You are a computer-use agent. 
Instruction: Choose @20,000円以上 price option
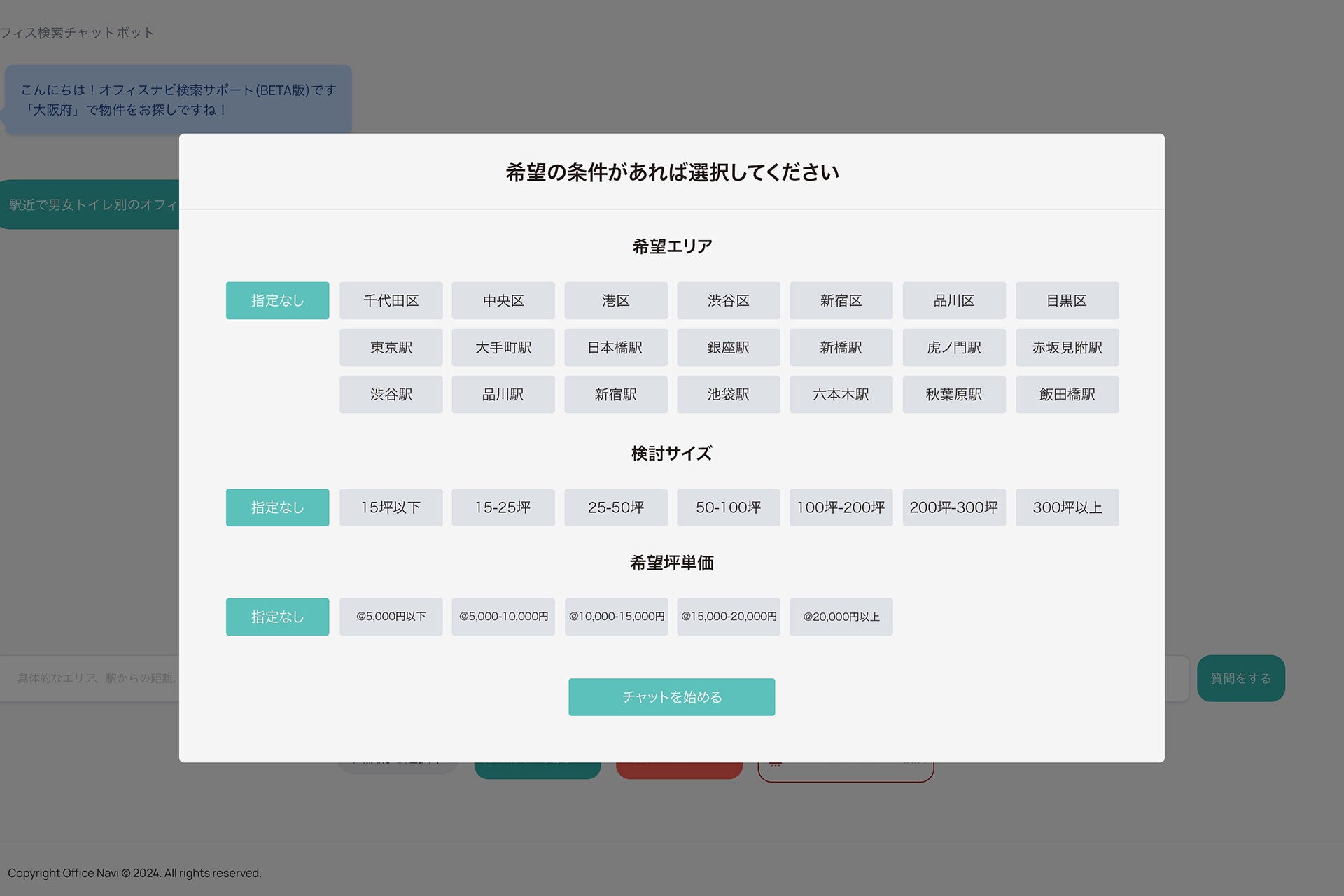click(x=841, y=617)
